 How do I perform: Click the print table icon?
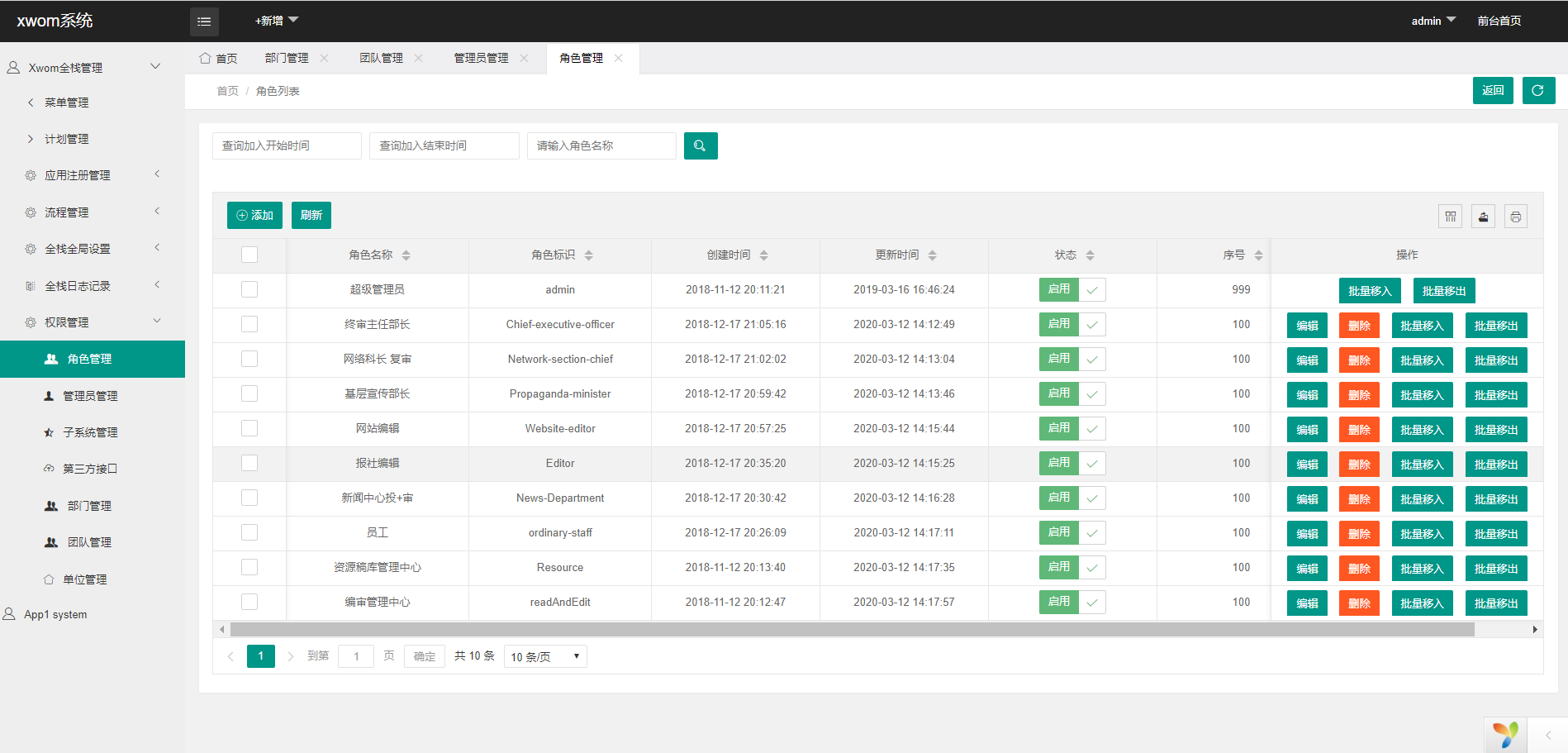coord(1515,217)
